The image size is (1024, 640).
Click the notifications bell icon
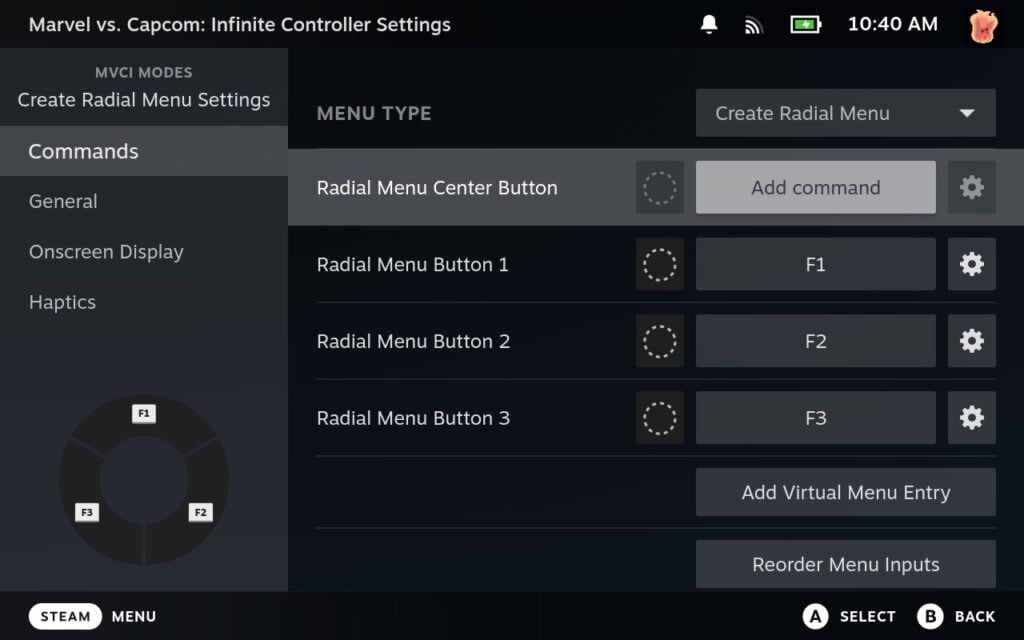[x=709, y=23]
